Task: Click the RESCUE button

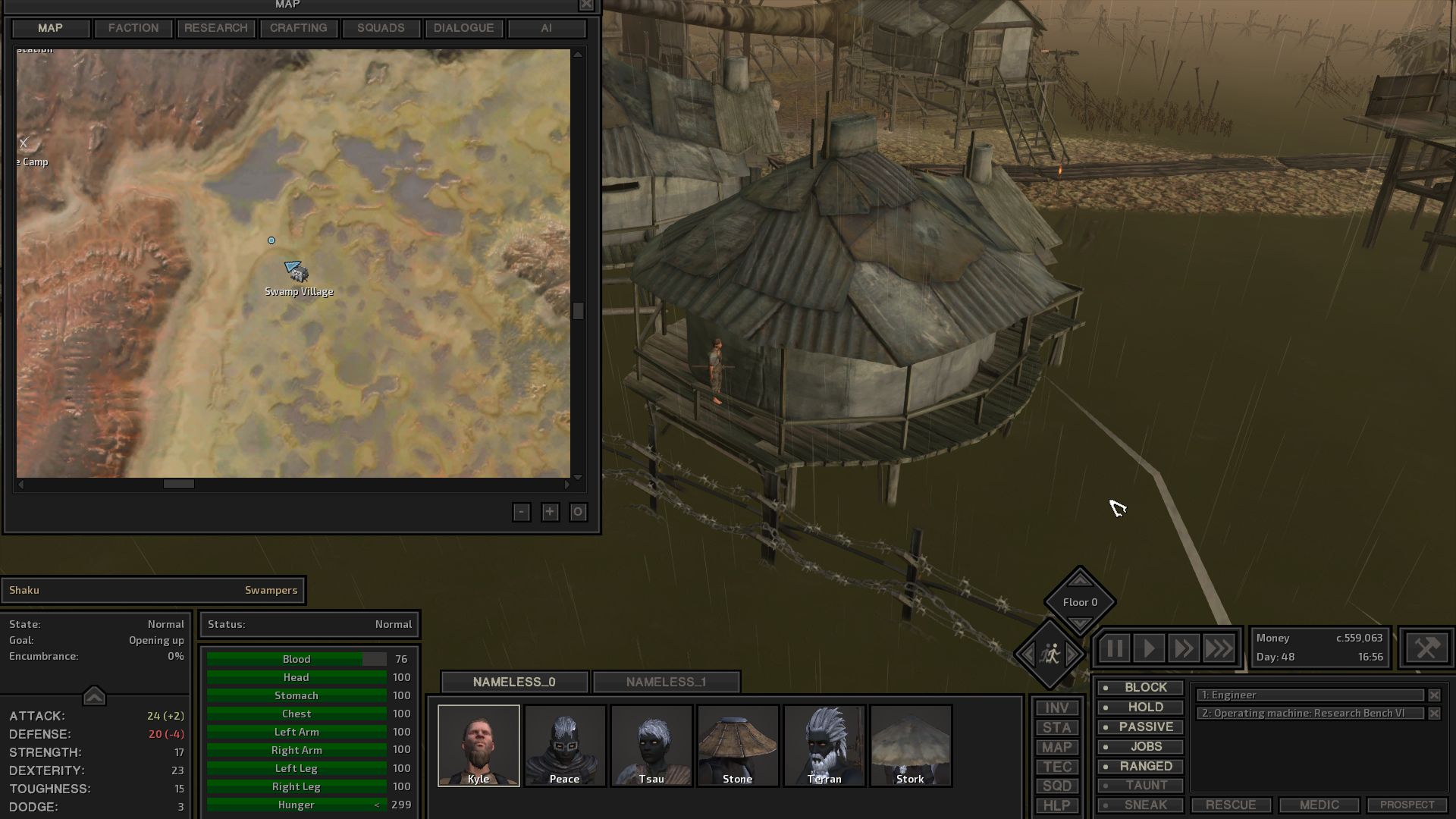Action: point(1231,805)
